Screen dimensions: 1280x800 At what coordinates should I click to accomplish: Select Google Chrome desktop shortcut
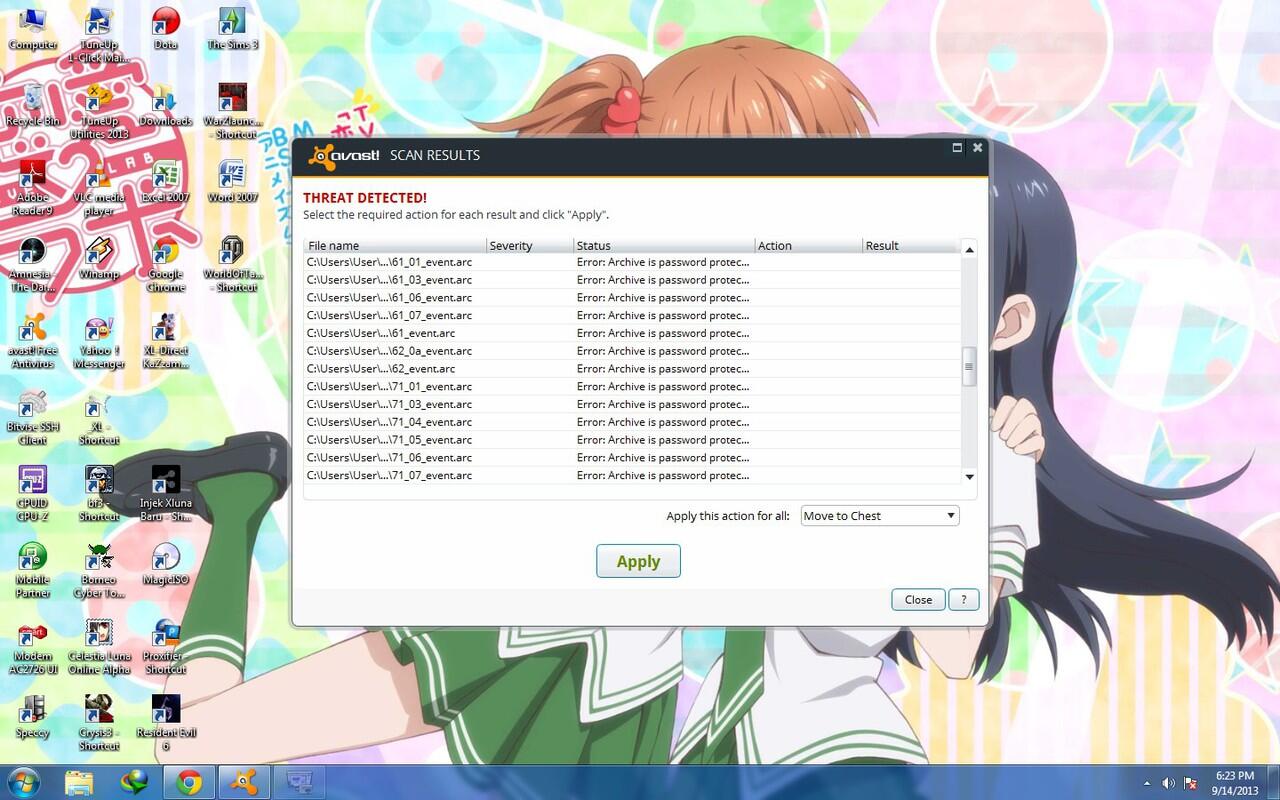(166, 263)
